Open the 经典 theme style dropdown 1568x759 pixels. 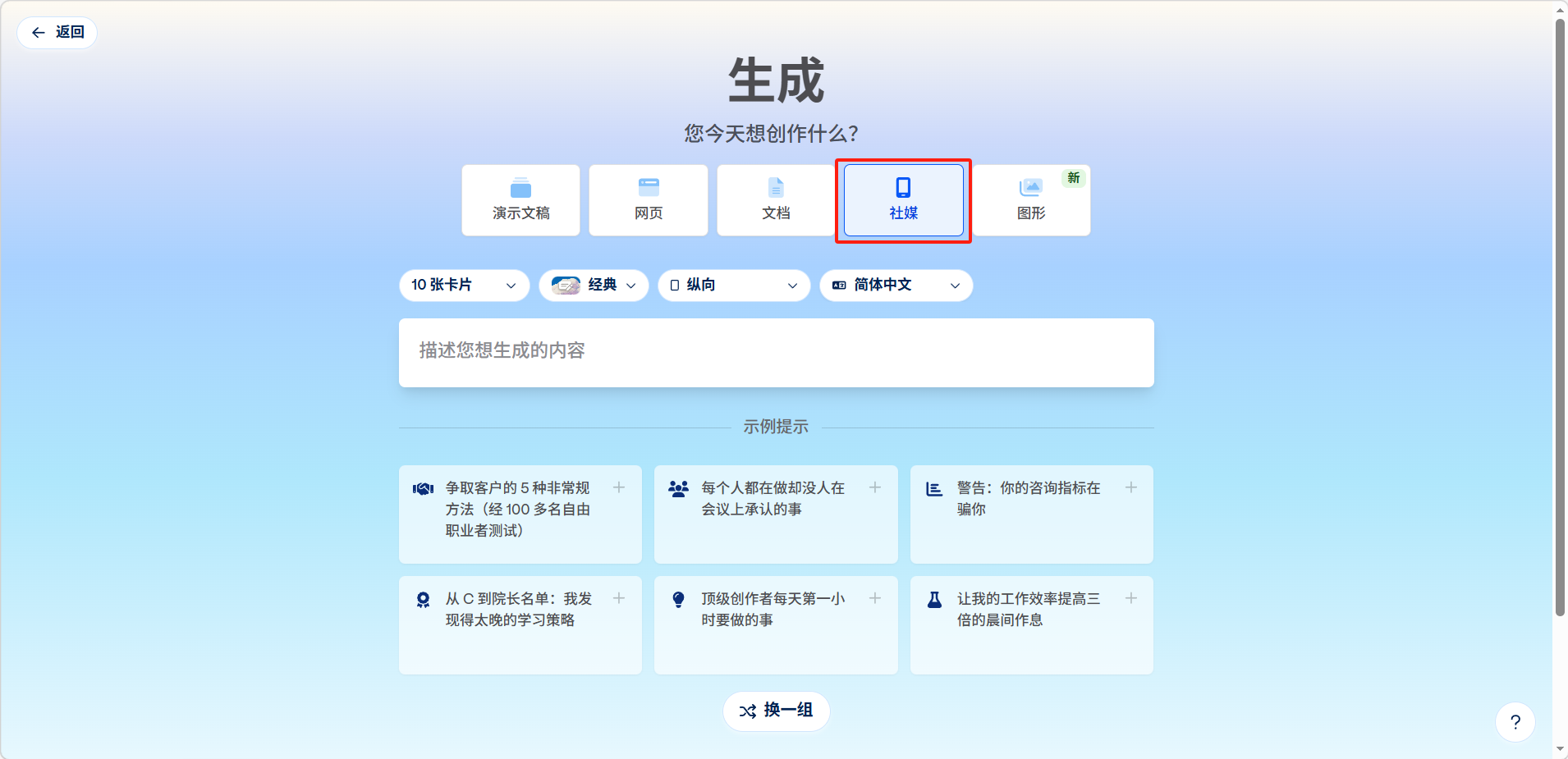point(594,286)
